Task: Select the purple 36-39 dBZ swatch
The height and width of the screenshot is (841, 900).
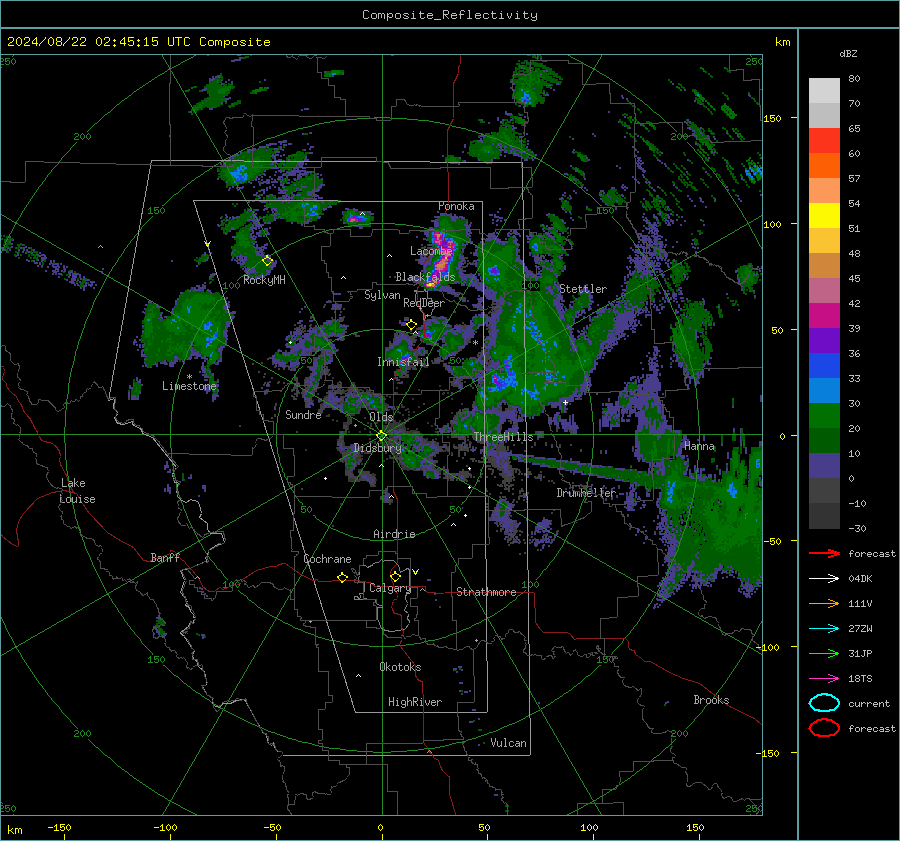Action: pos(824,341)
